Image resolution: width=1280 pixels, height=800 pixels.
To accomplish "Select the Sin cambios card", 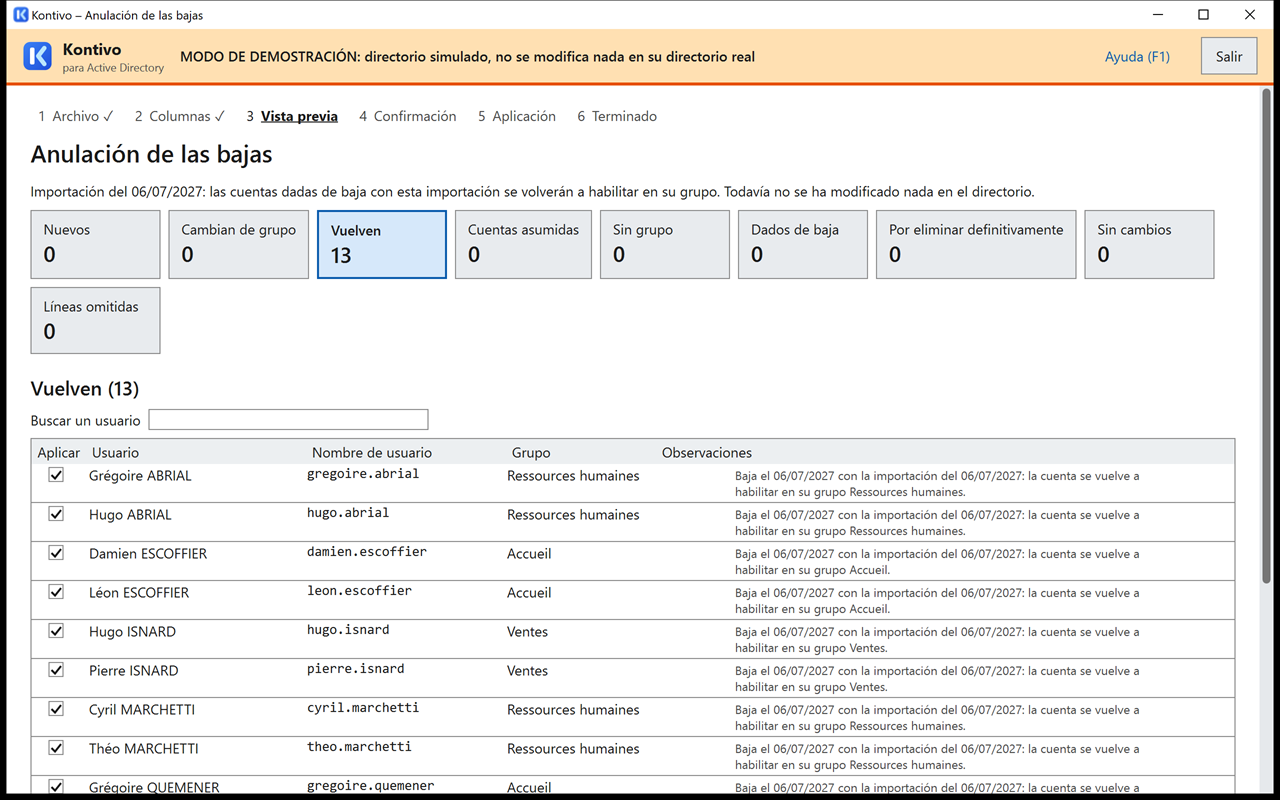I will pos(1149,244).
